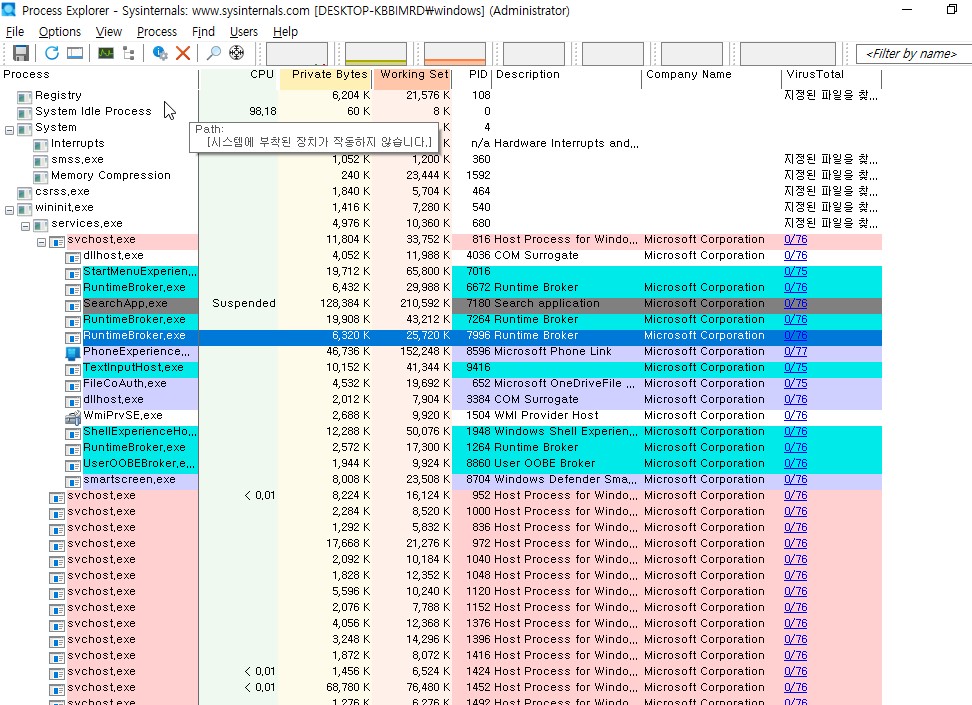The width and height of the screenshot is (972, 705).
Task: Open the Options menu
Action: coord(60,32)
